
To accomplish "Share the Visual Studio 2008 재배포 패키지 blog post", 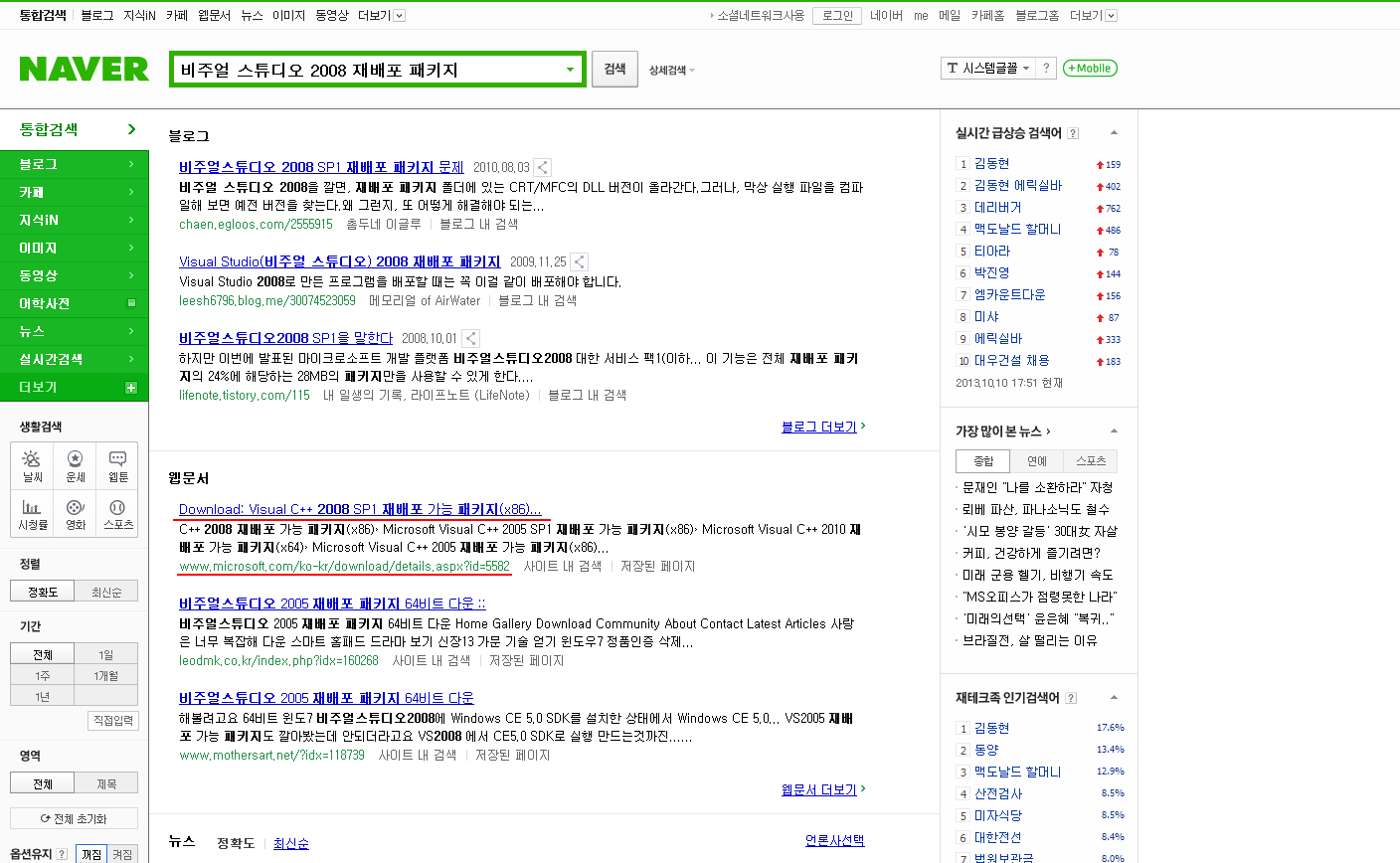I will (579, 262).
